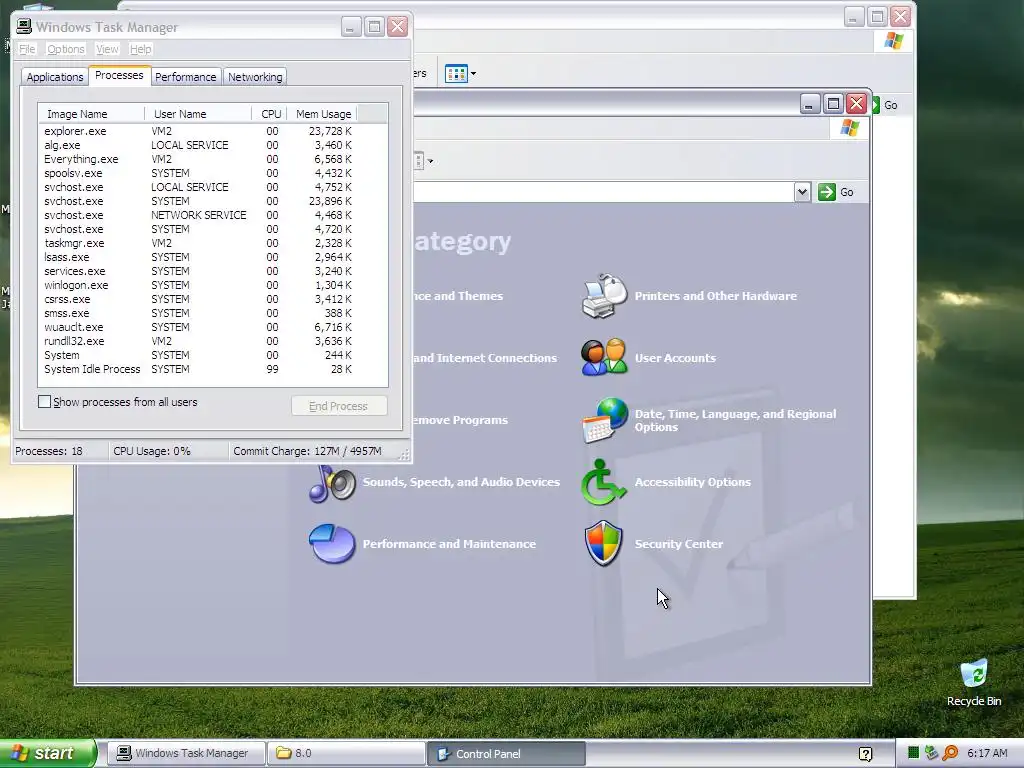This screenshot has height=768, width=1024.
Task: Open the File menu in Task Manager
Action: (27, 49)
